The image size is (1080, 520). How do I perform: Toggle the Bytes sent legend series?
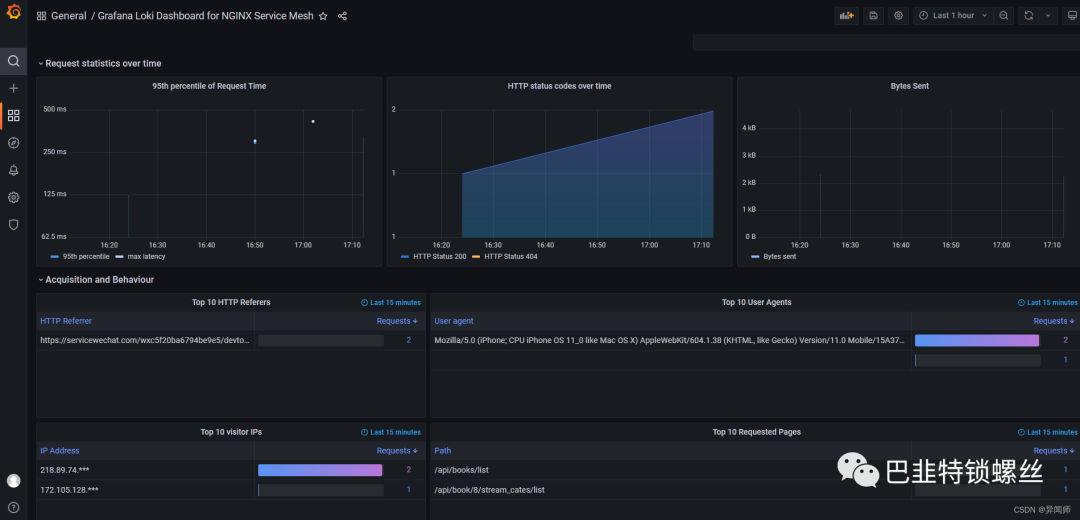tap(779, 257)
